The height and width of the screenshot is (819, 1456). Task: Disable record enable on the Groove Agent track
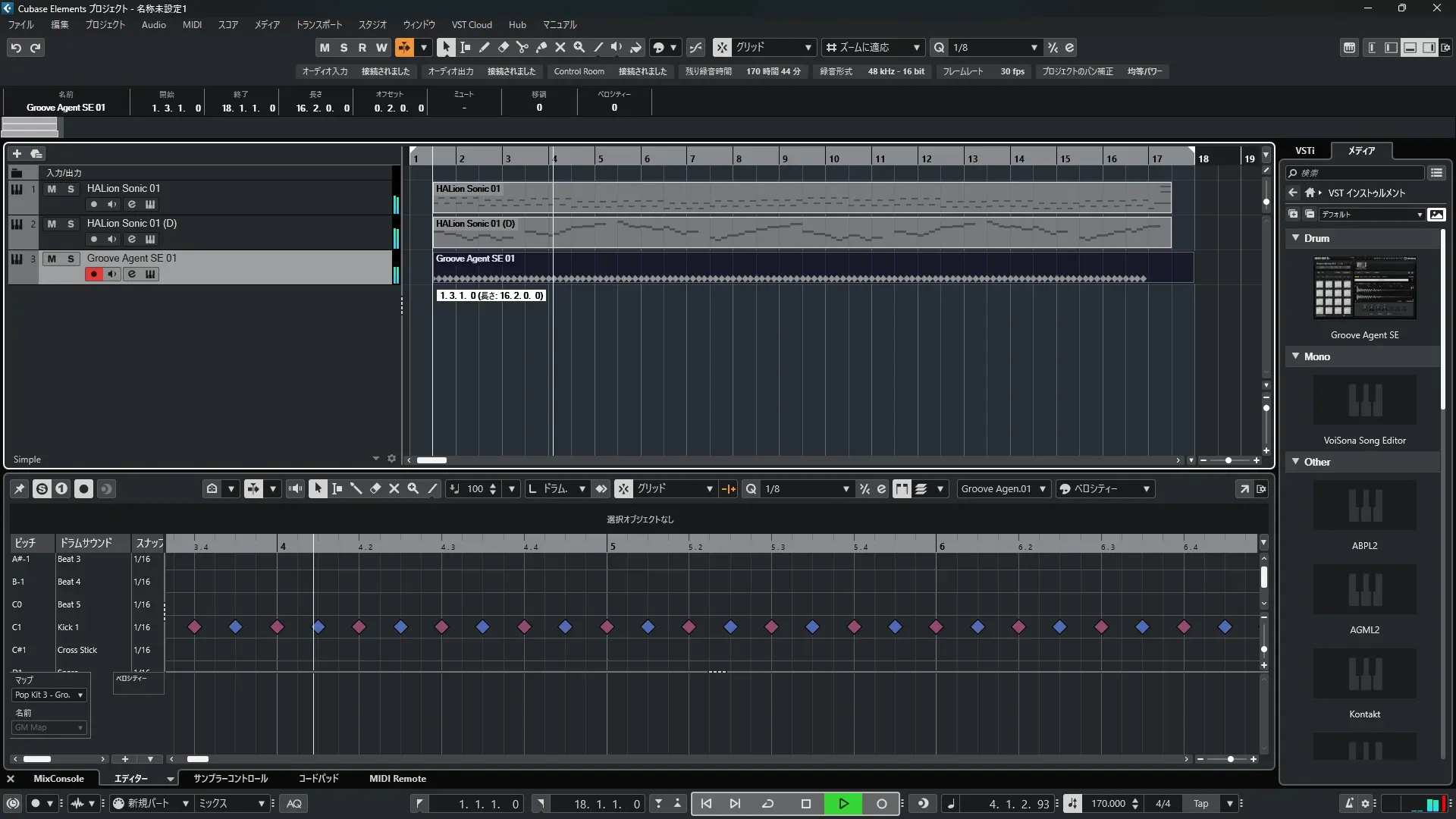coord(93,275)
